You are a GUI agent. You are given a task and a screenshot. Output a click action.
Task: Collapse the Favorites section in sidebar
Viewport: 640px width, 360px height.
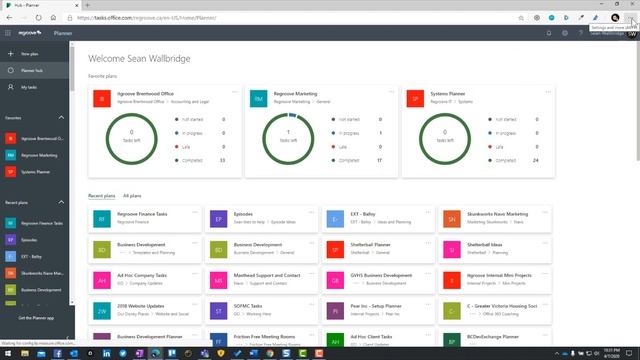pyautogui.click(x=61, y=118)
